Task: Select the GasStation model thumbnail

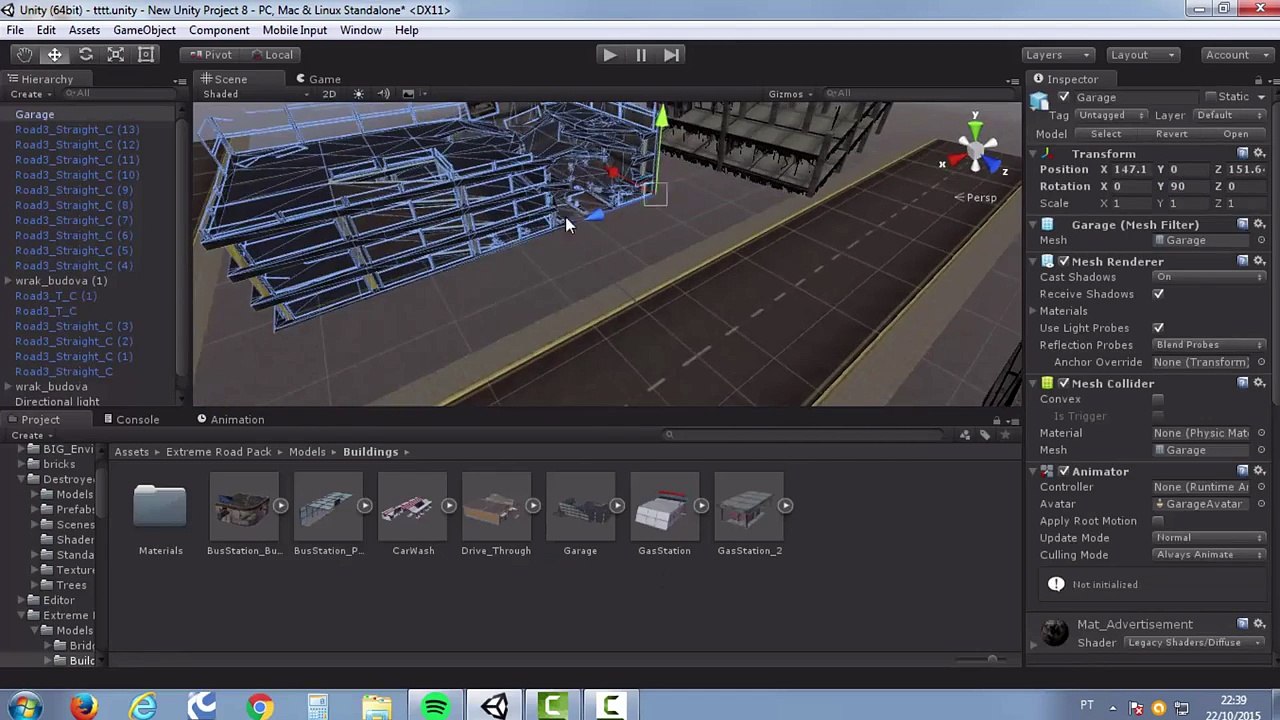Action: 664,514
